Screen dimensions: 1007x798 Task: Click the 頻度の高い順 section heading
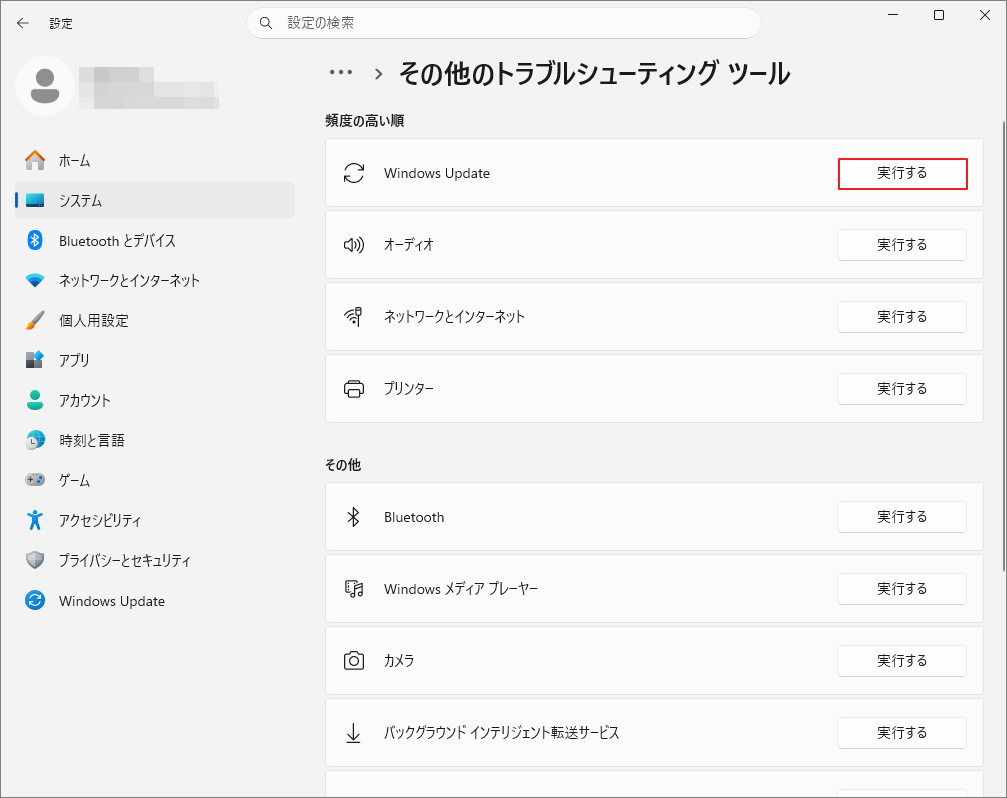tap(365, 121)
